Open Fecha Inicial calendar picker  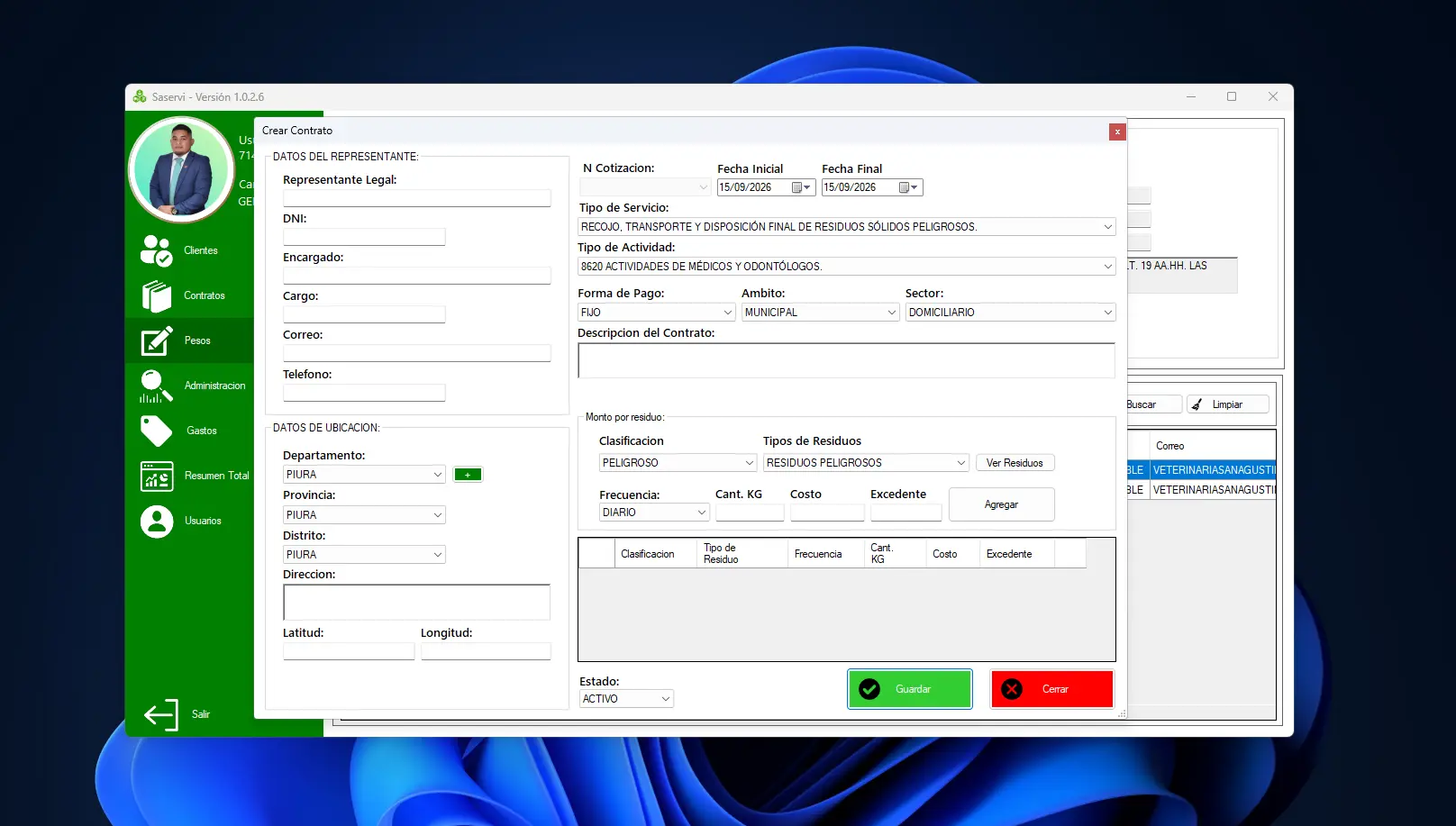pyautogui.click(x=801, y=187)
